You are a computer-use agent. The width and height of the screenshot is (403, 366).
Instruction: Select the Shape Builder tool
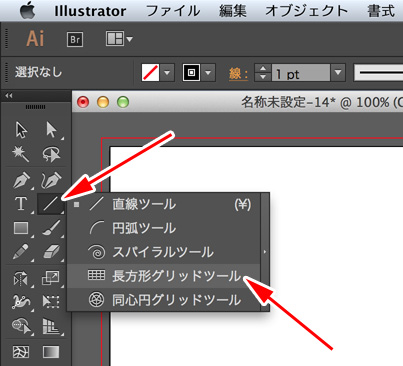click(21, 326)
